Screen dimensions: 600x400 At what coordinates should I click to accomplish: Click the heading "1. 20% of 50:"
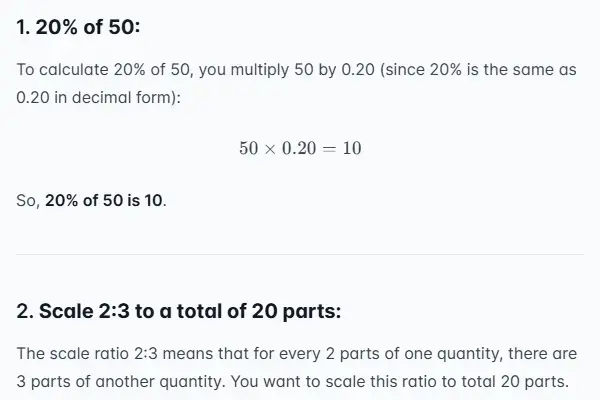[x=78, y=28]
